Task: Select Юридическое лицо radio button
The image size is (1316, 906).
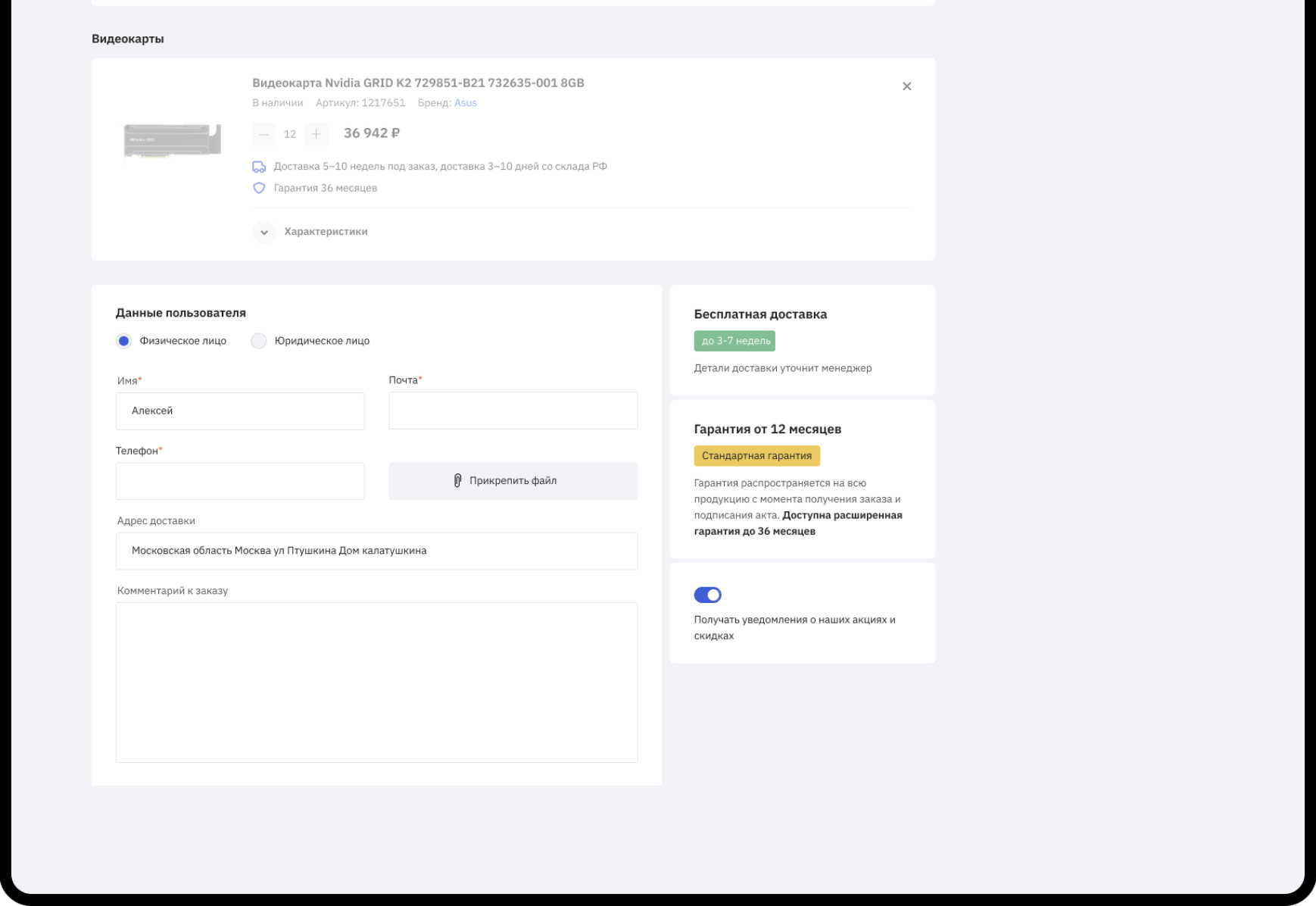Action: [259, 341]
